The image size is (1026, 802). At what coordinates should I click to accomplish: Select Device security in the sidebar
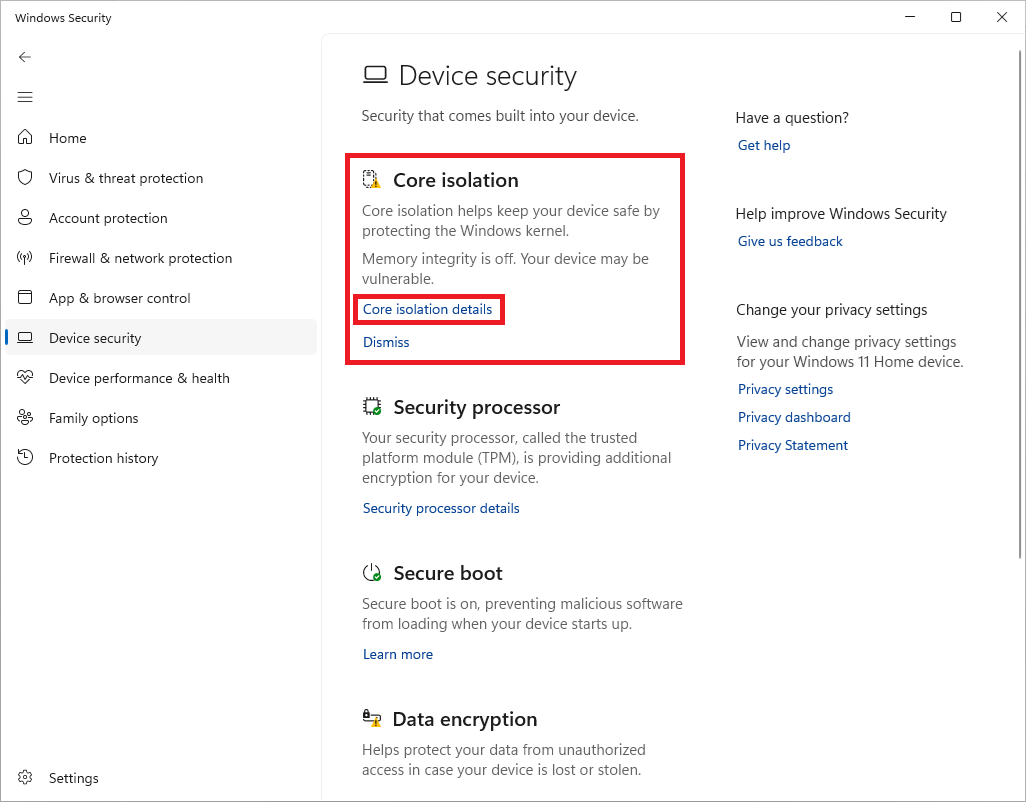pos(95,338)
